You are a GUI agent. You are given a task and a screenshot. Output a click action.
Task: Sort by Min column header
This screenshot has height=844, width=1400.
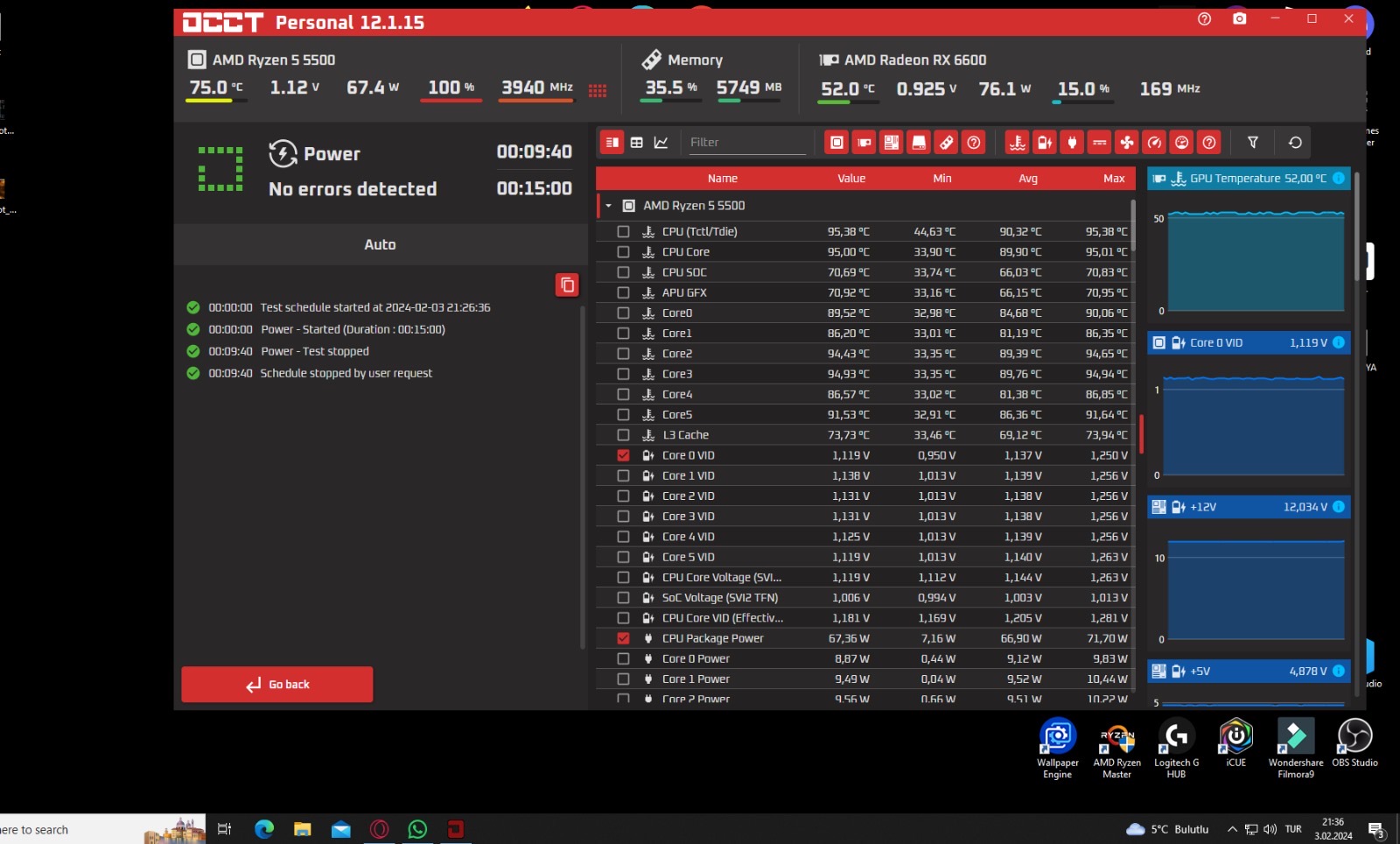pos(942,179)
